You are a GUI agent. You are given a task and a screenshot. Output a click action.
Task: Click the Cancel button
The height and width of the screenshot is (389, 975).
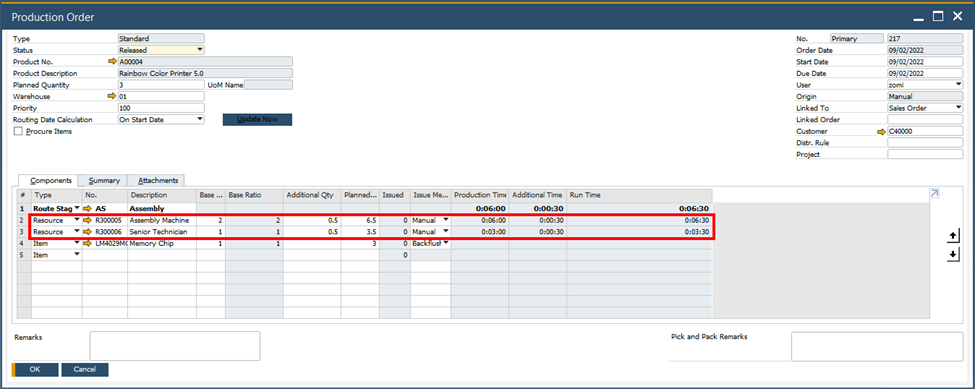coord(85,369)
